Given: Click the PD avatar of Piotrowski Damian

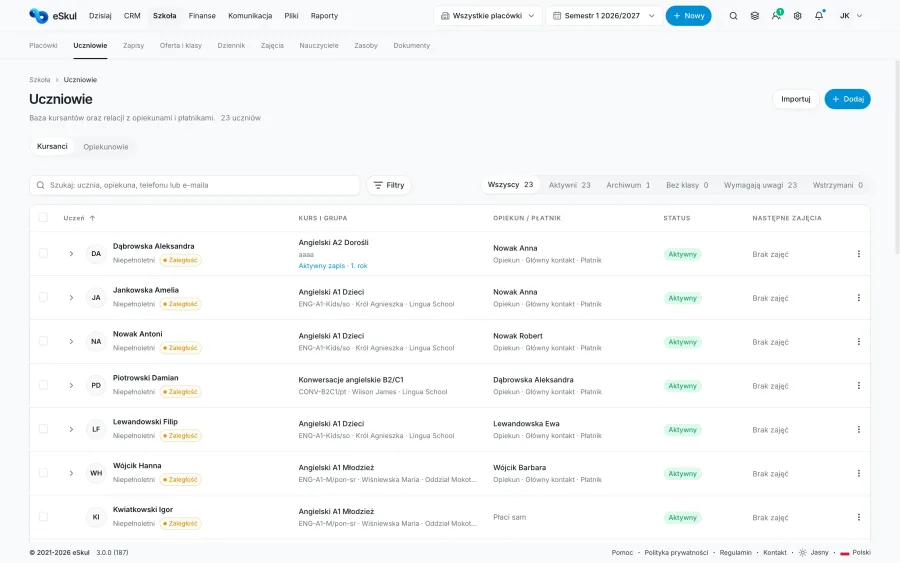Looking at the screenshot, I should point(96,385).
